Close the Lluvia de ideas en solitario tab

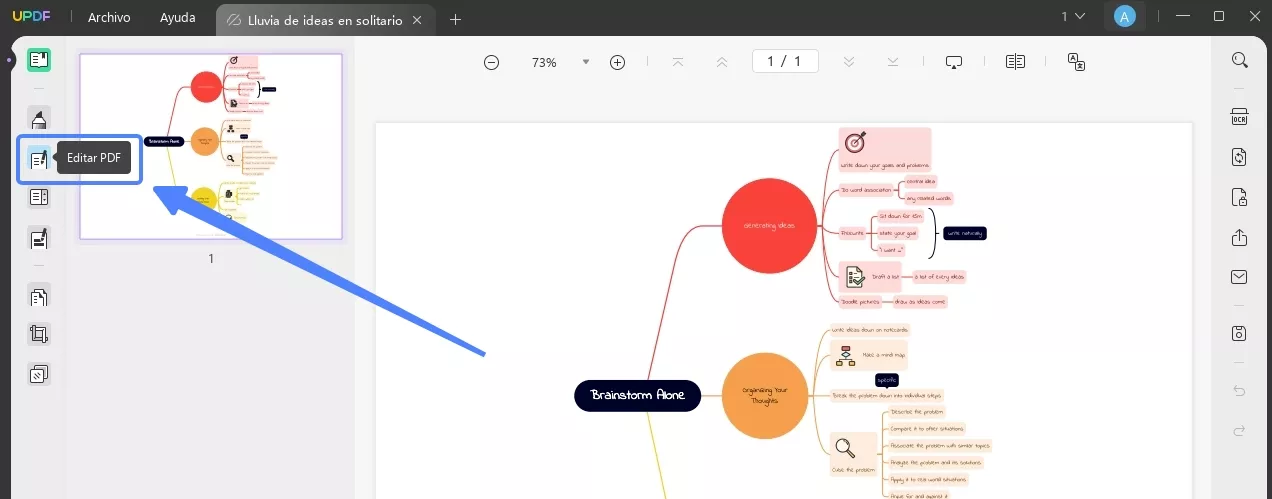pos(417,19)
